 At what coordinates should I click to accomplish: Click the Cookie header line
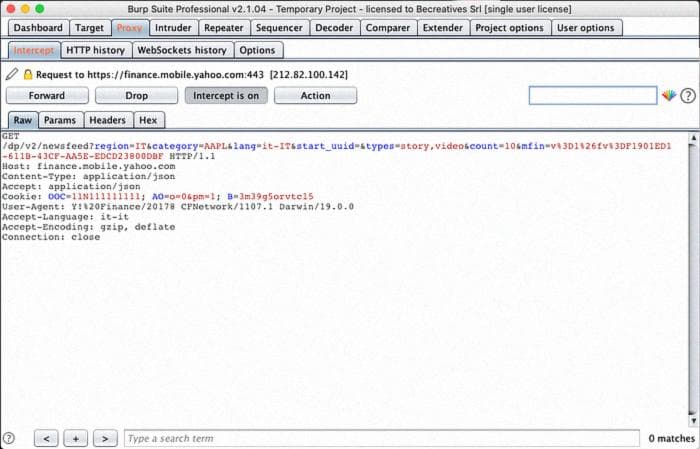pyautogui.click(x=158, y=196)
